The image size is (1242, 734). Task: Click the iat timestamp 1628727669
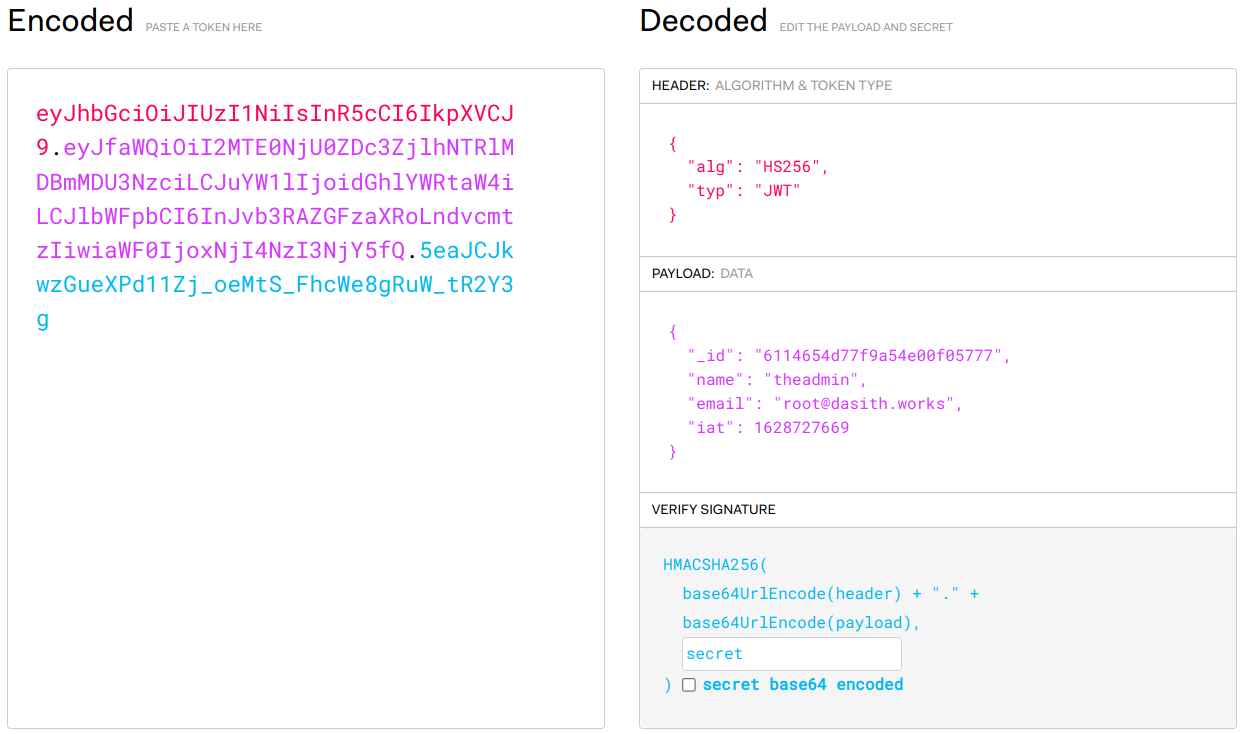click(x=801, y=428)
